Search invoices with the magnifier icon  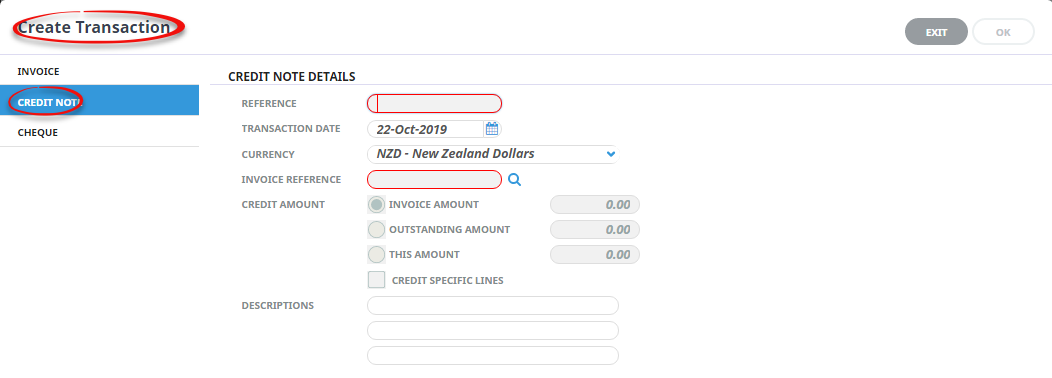515,179
